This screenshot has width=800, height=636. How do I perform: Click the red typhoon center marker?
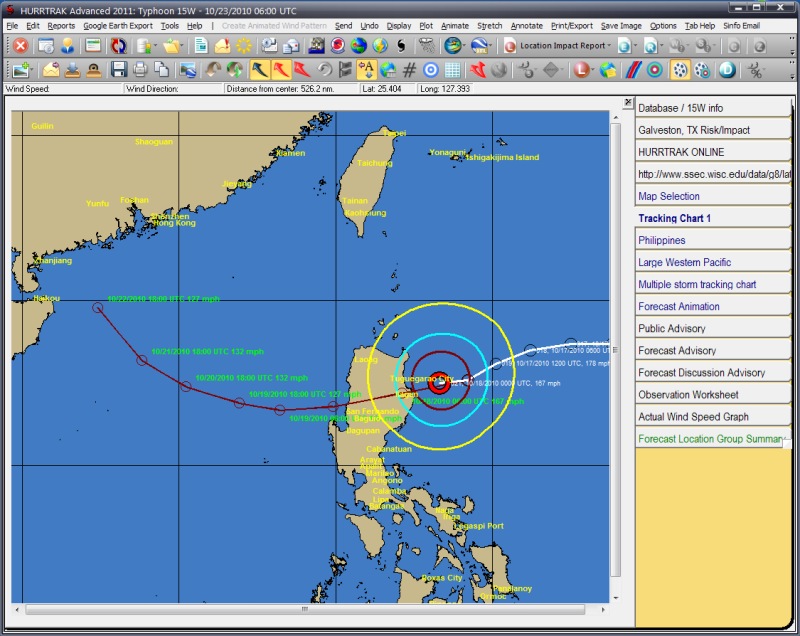(439, 383)
